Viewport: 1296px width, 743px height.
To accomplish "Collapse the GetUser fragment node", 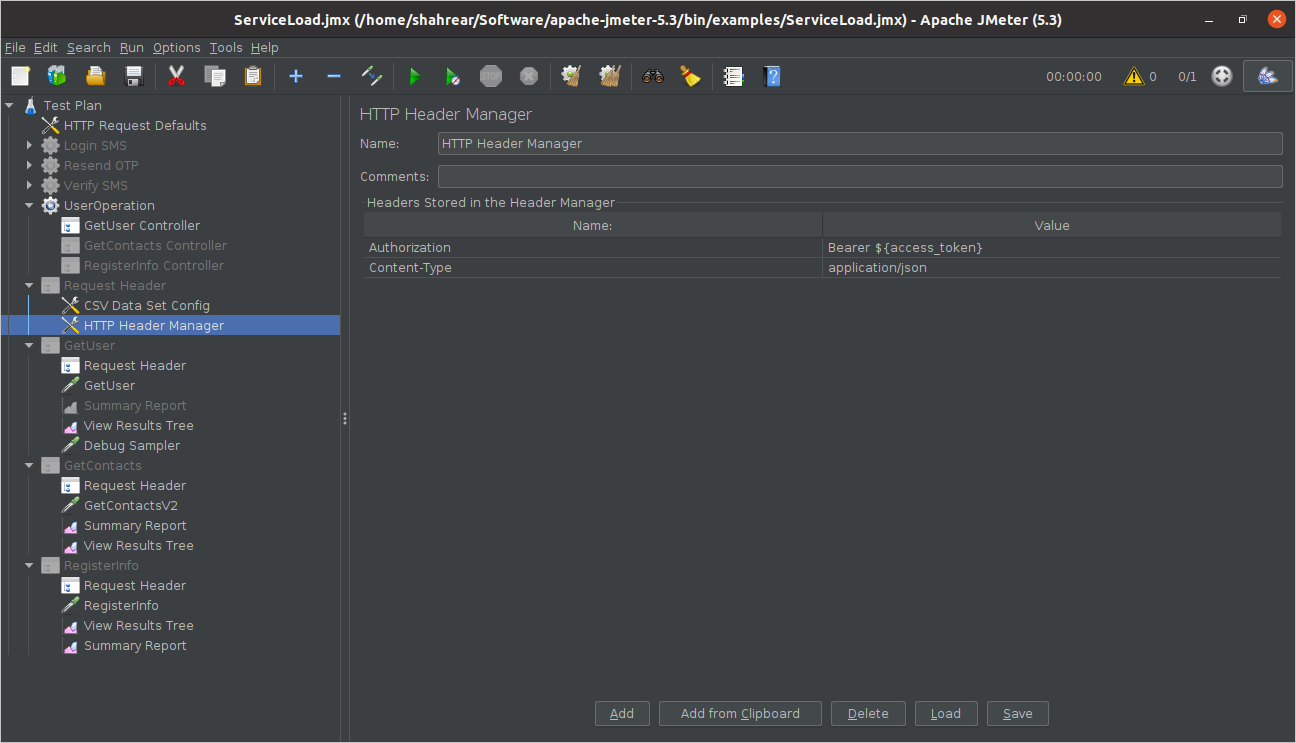I will click(29, 345).
